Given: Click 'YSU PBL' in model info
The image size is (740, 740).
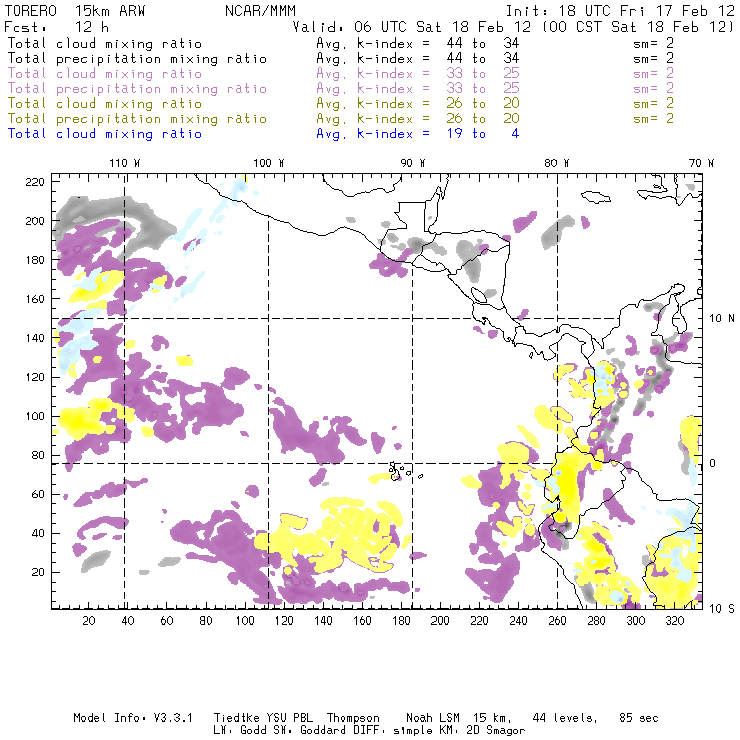Looking at the screenshot, I should tap(288, 718).
